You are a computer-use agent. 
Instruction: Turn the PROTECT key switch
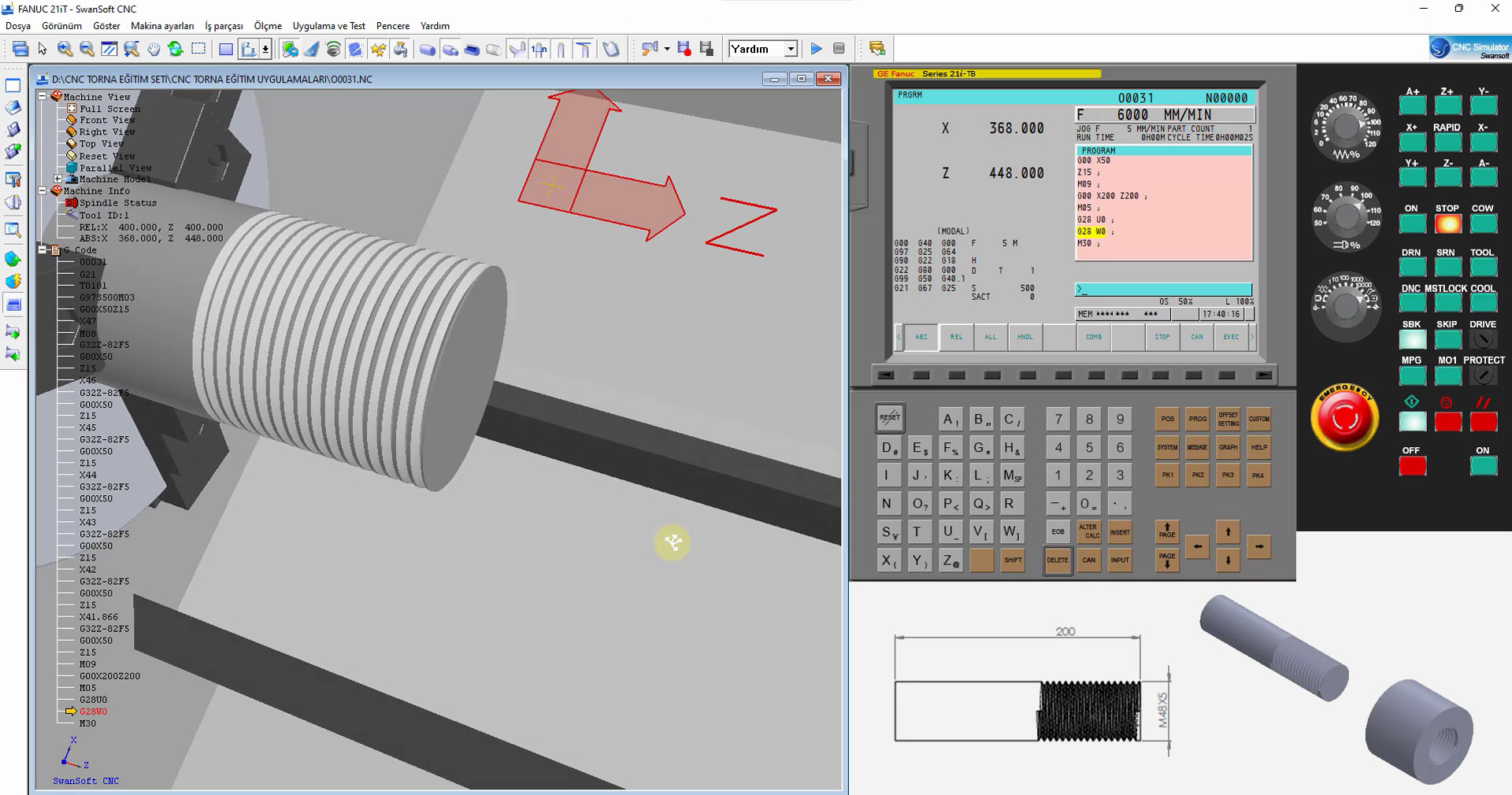tap(1483, 375)
